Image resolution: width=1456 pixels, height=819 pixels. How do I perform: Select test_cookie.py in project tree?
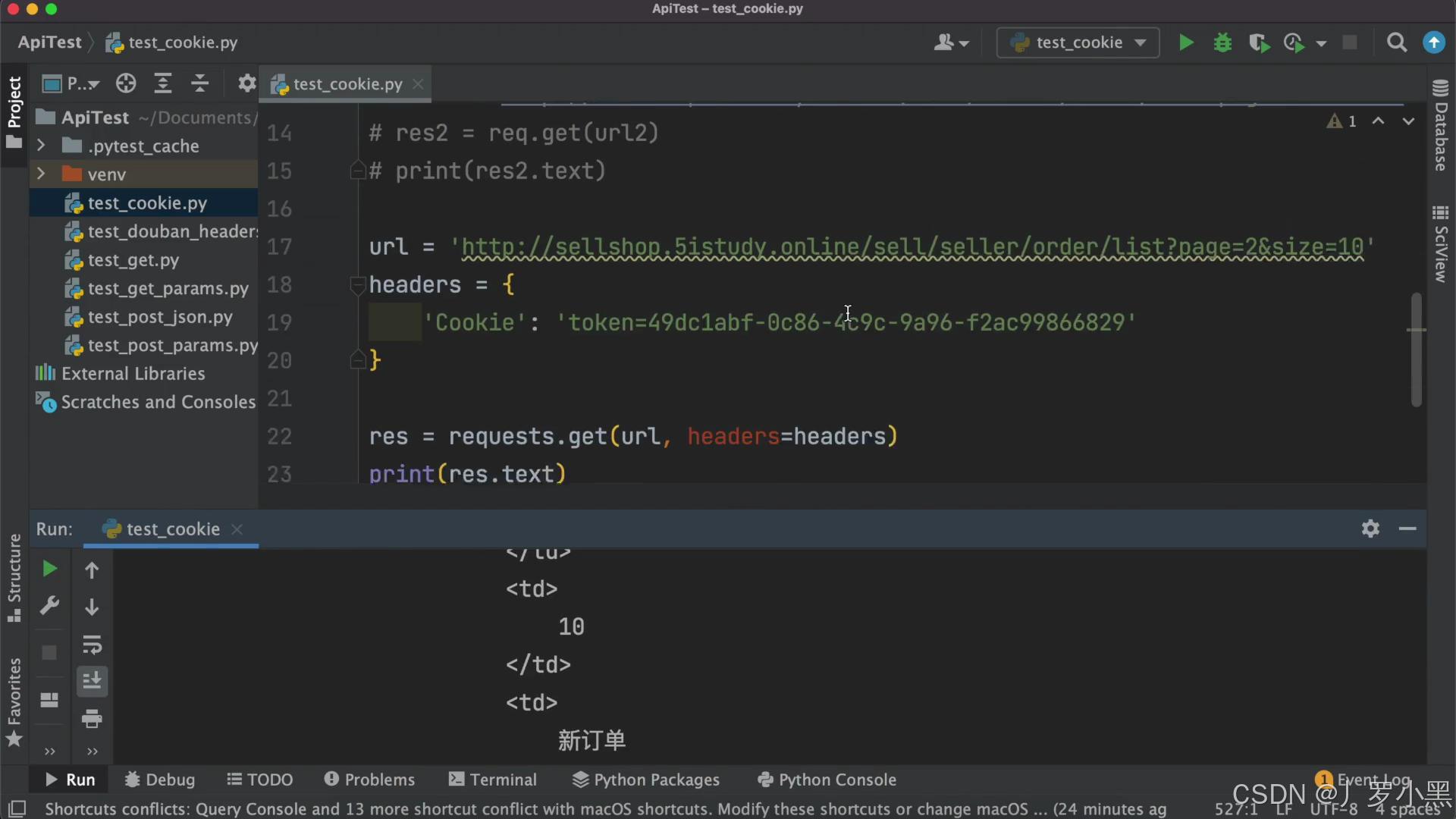click(144, 203)
